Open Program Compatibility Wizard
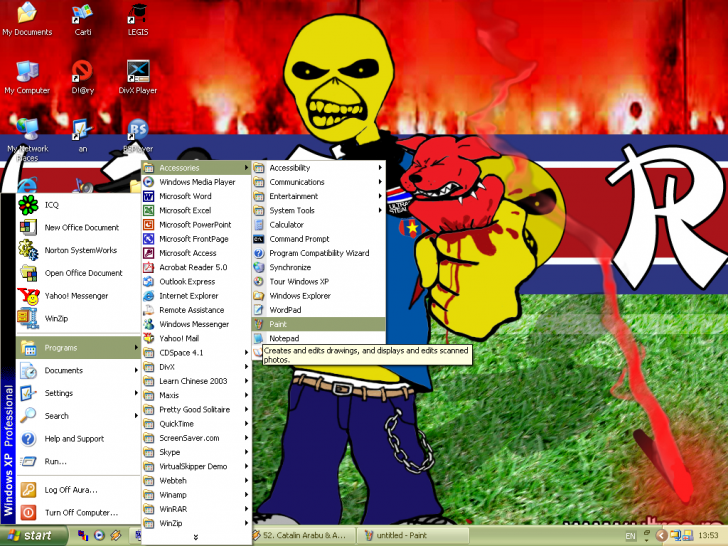The image size is (728, 546). 318,253
